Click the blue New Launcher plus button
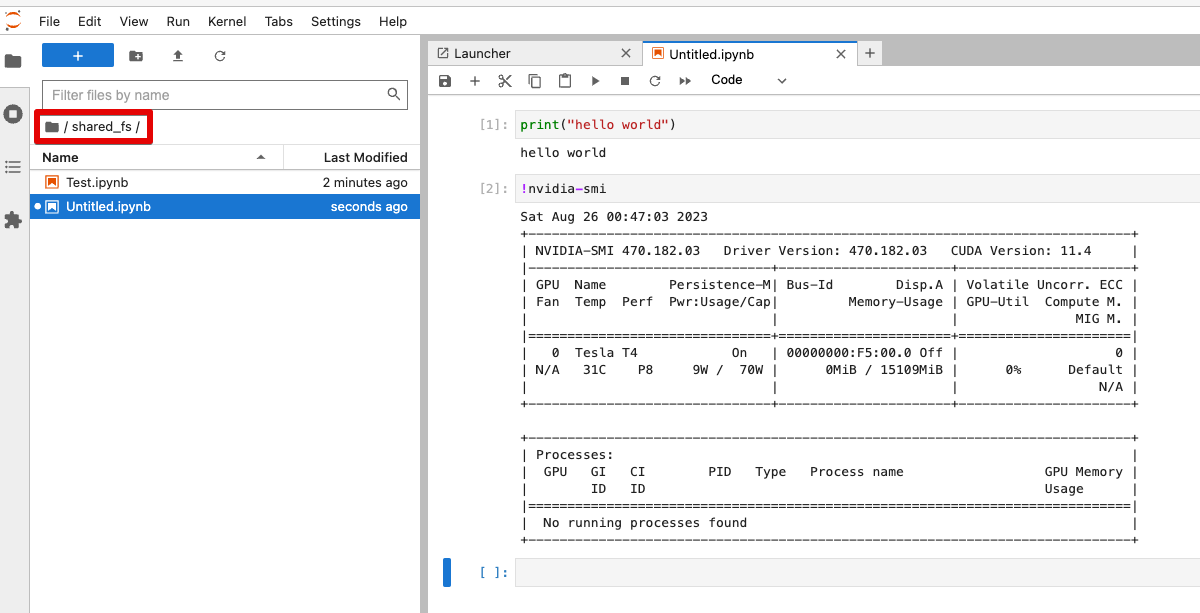The image size is (1200, 613). [78, 56]
